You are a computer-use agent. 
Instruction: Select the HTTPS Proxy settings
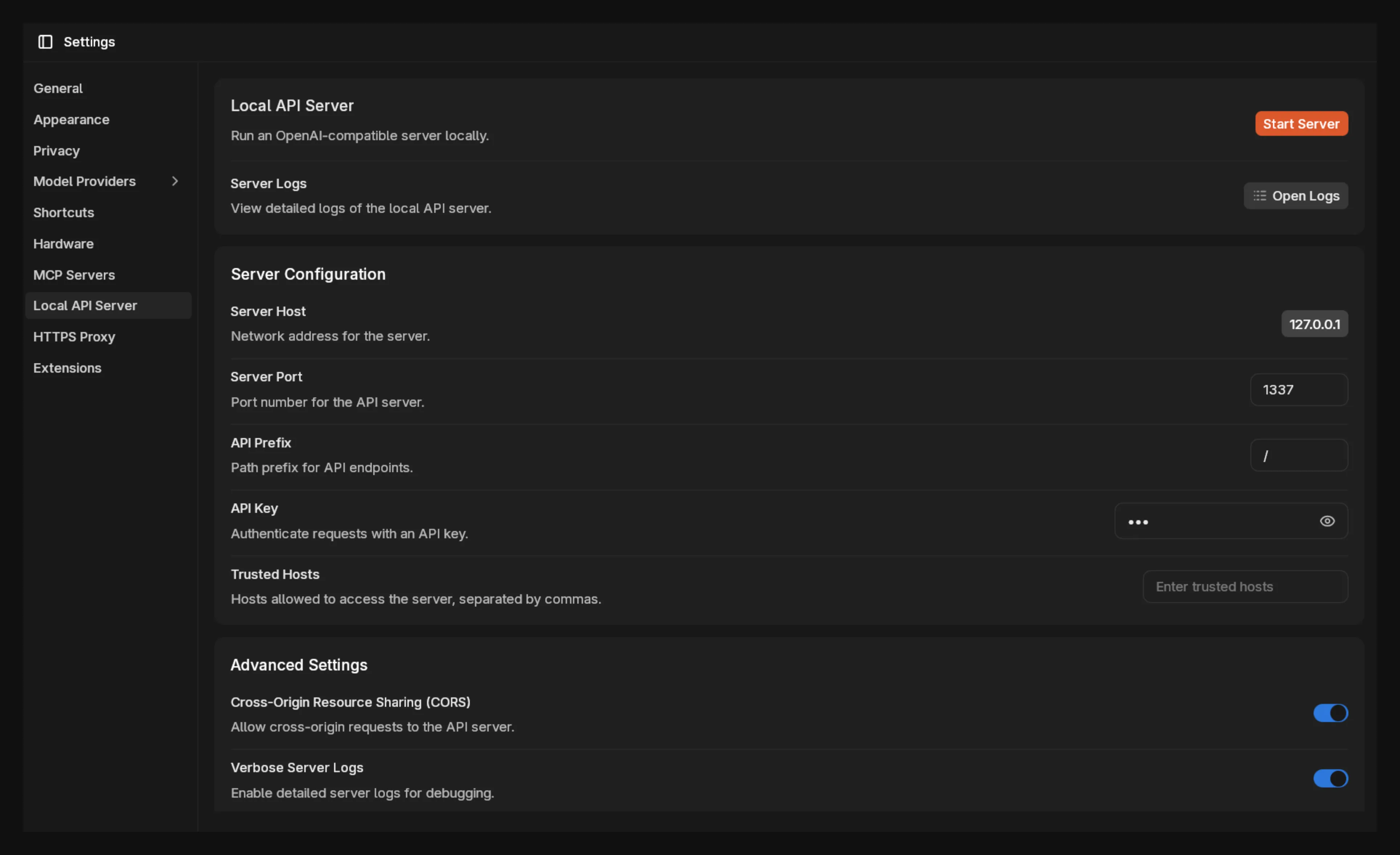(74, 337)
